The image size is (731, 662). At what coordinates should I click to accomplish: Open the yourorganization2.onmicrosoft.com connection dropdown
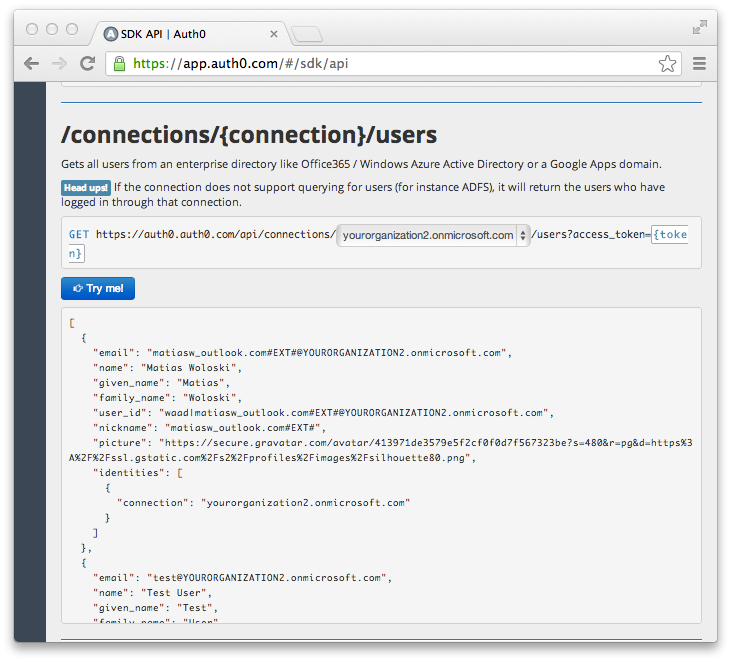(x=433, y=235)
